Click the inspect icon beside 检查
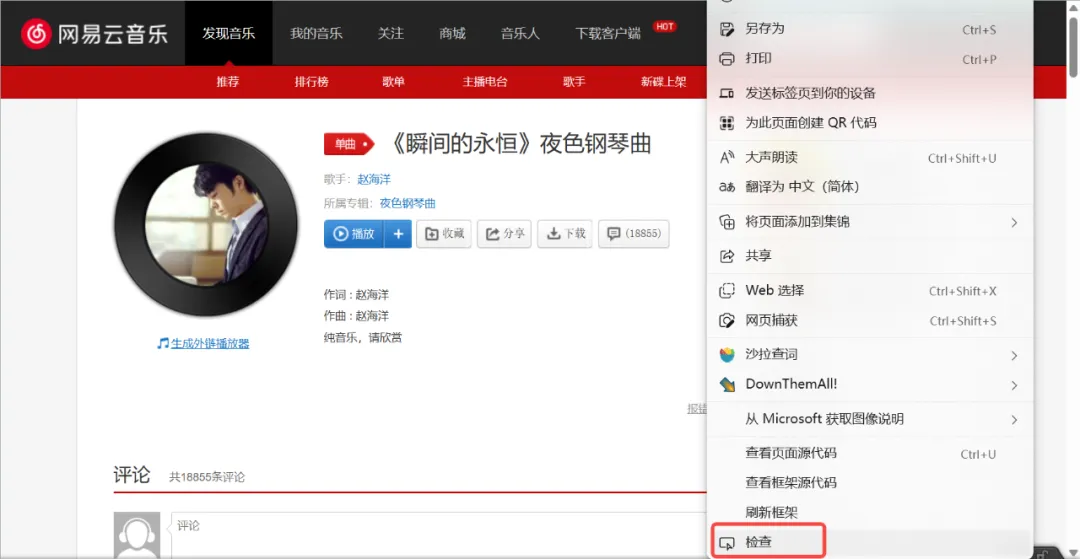This screenshot has width=1080, height=559. 727,542
